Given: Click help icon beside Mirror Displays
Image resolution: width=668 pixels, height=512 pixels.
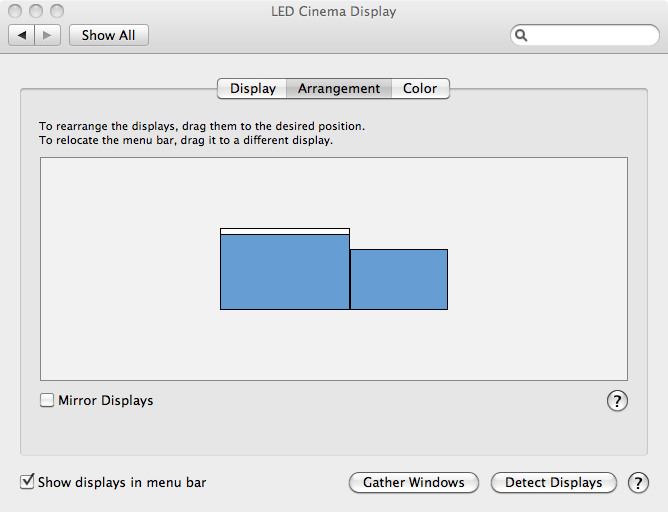Looking at the screenshot, I should [617, 401].
